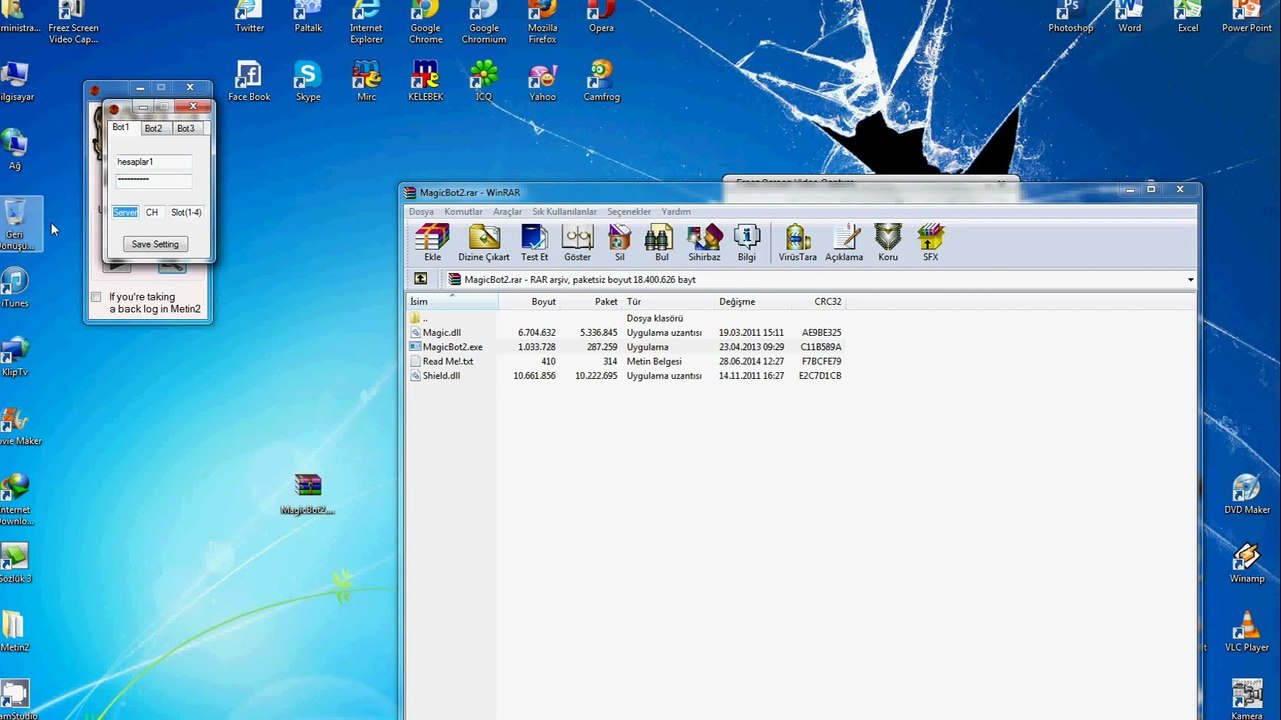This screenshot has height=720, width=1281.
Task: Click Dizine Çıkart extract icon
Action: [x=484, y=243]
